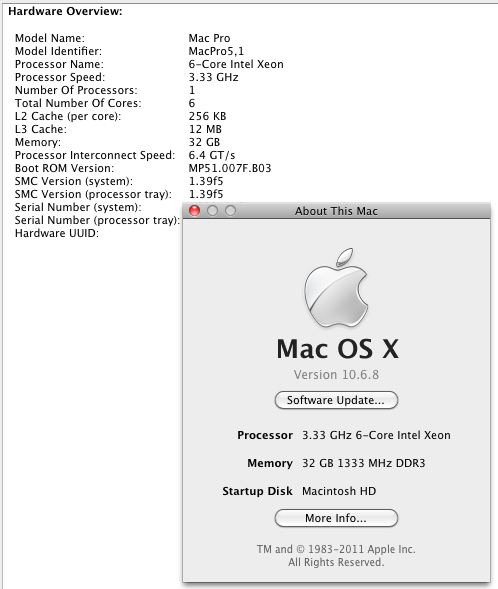Click Boot ROM version MP51.007F.B03
This screenshot has width=498, height=589.
pyautogui.click(x=229, y=168)
